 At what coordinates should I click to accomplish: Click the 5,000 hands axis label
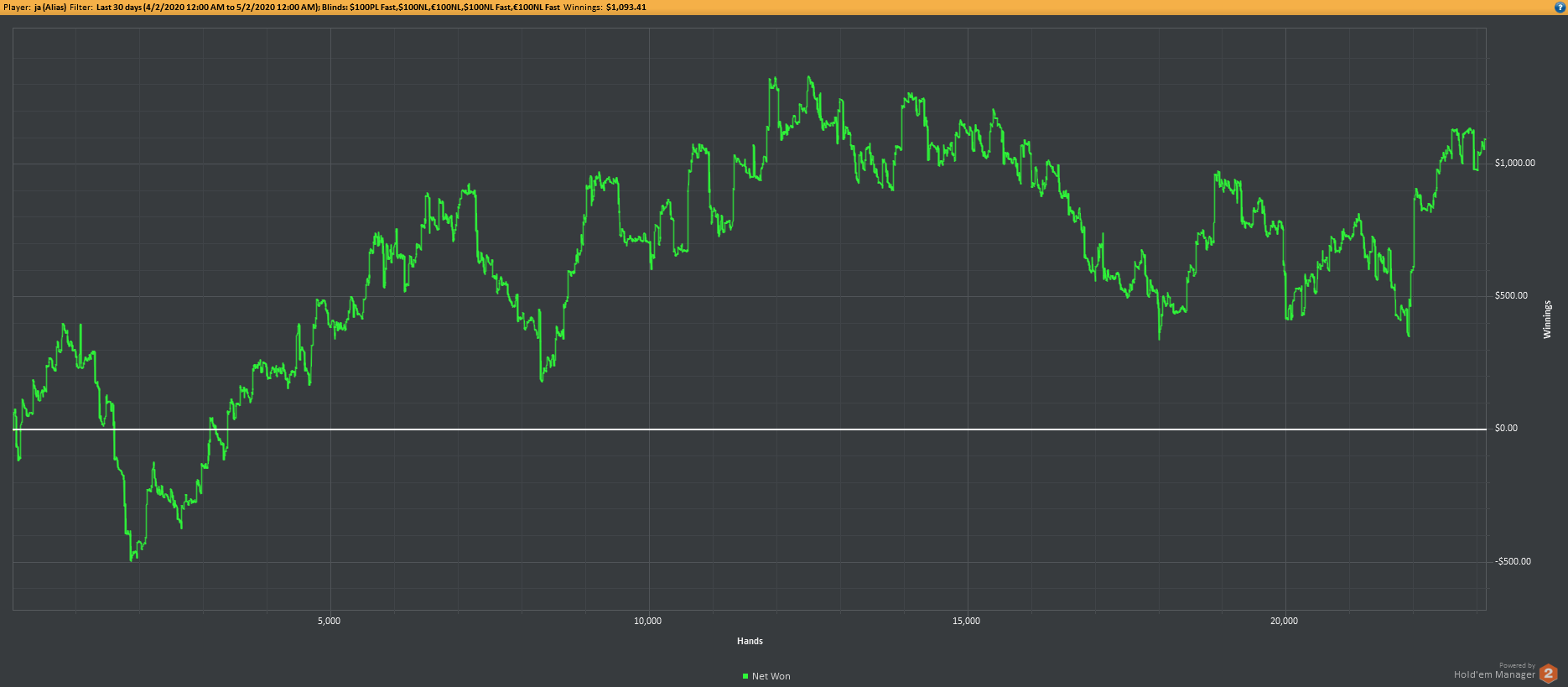(330, 621)
